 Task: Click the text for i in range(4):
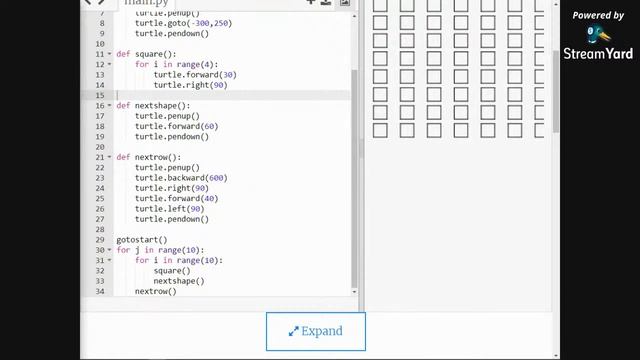(x=177, y=64)
